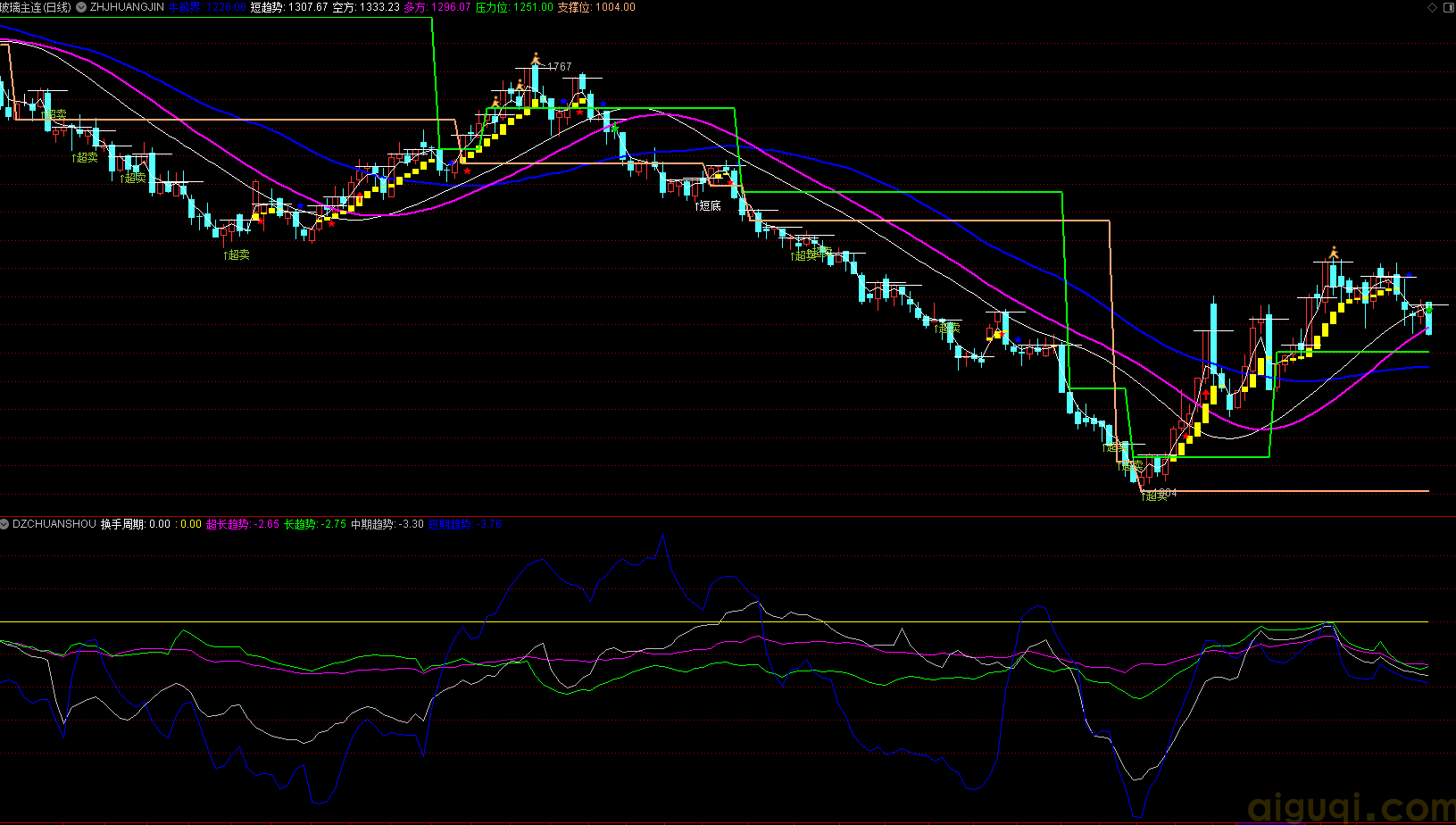The height and width of the screenshot is (825, 1456).
Task: Click the running figure icon above the 1767 peak
Action: (x=536, y=58)
